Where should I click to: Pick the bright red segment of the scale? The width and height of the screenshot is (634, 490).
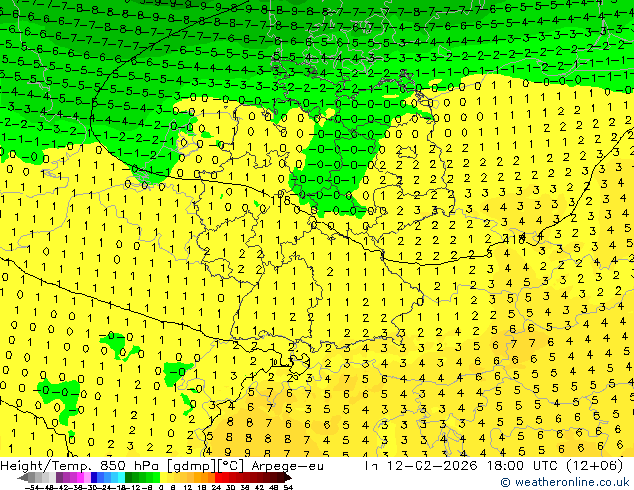(222, 477)
